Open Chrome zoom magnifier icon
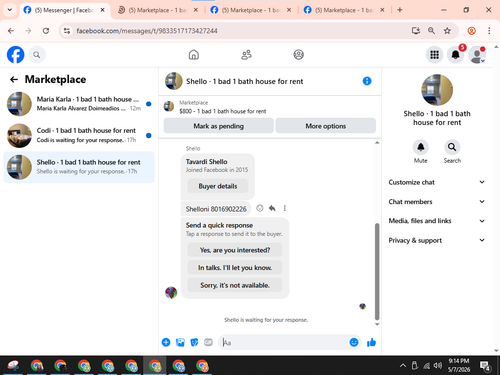The image size is (500, 375). click(x=431, y=31)
